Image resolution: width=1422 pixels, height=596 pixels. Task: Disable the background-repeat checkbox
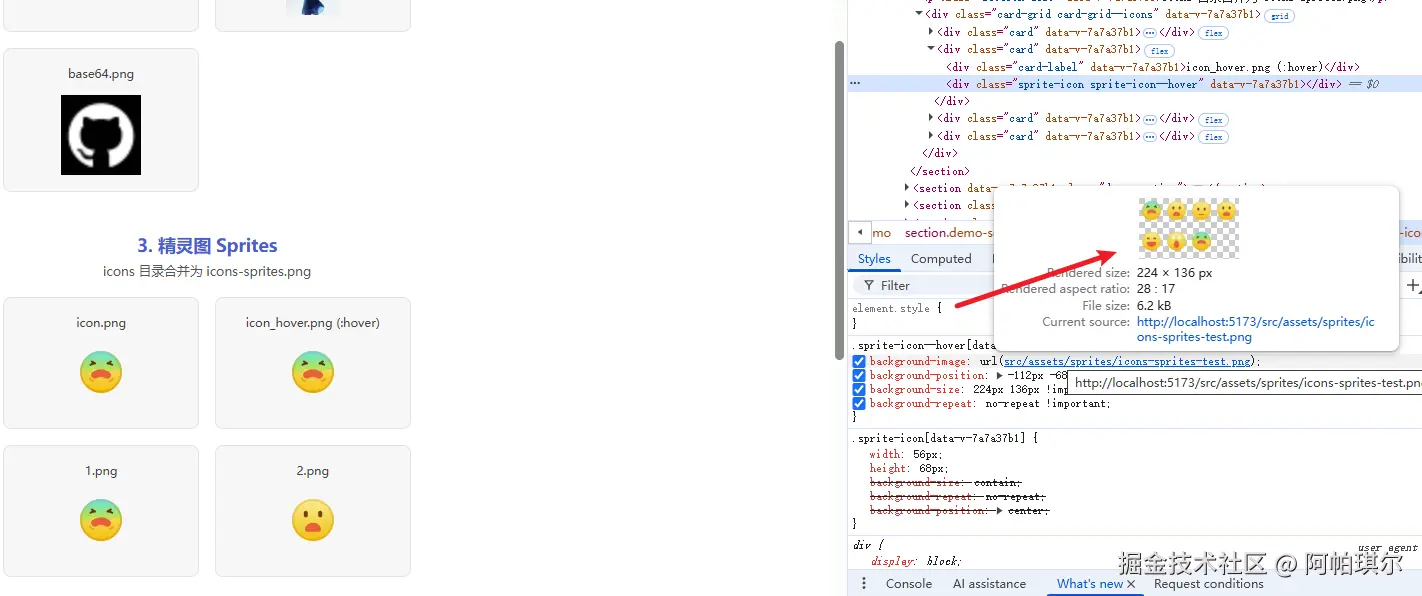click(859, 403)
